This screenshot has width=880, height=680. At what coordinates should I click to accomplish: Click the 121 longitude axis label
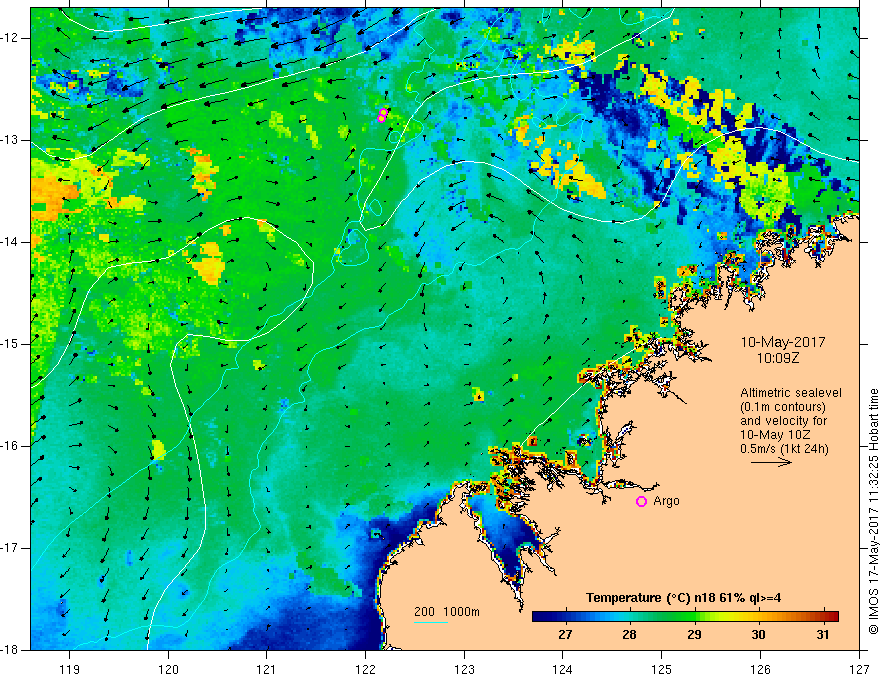point(267,669)
